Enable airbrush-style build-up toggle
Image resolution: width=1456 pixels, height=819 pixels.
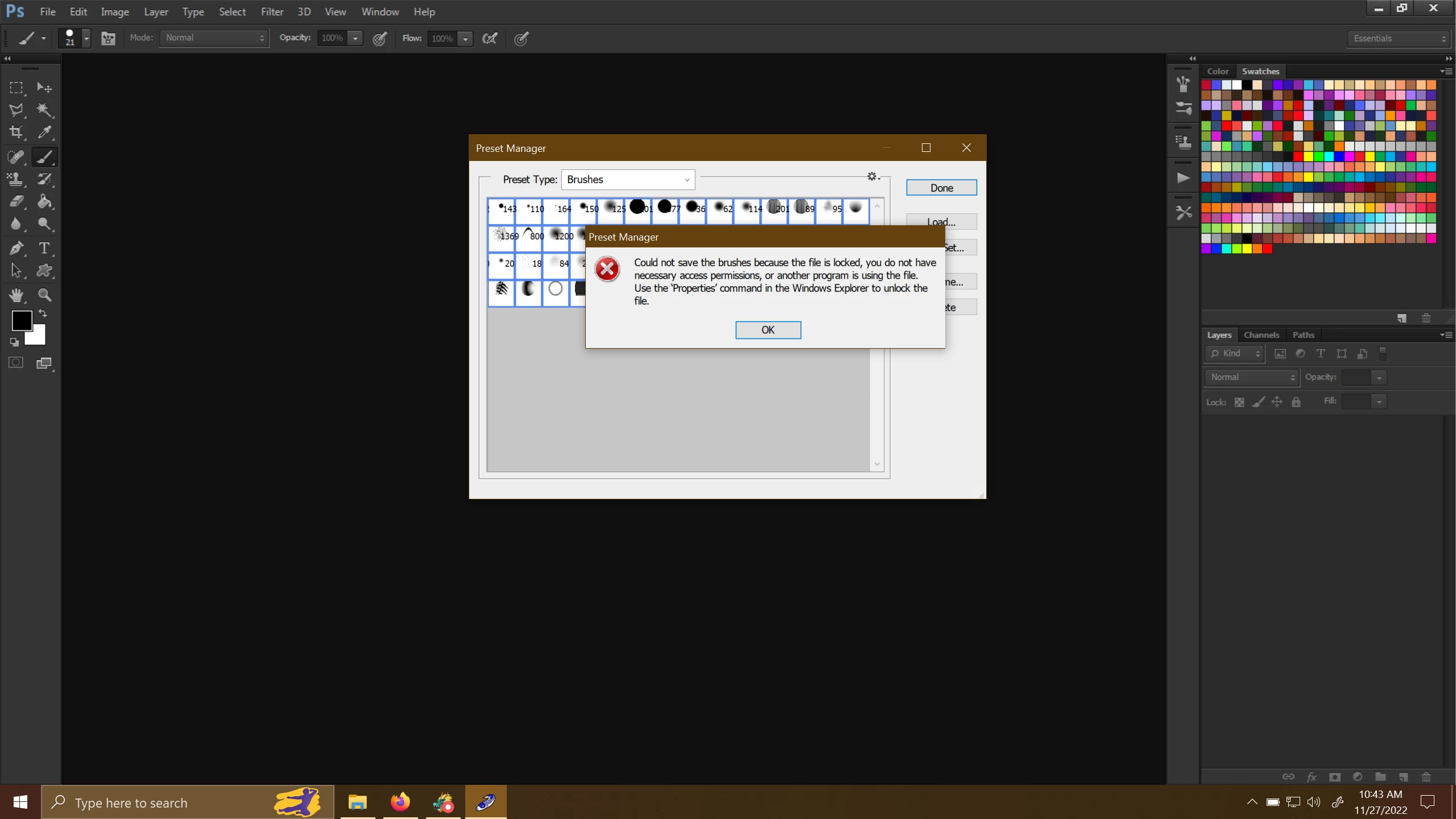pos(489,38)
